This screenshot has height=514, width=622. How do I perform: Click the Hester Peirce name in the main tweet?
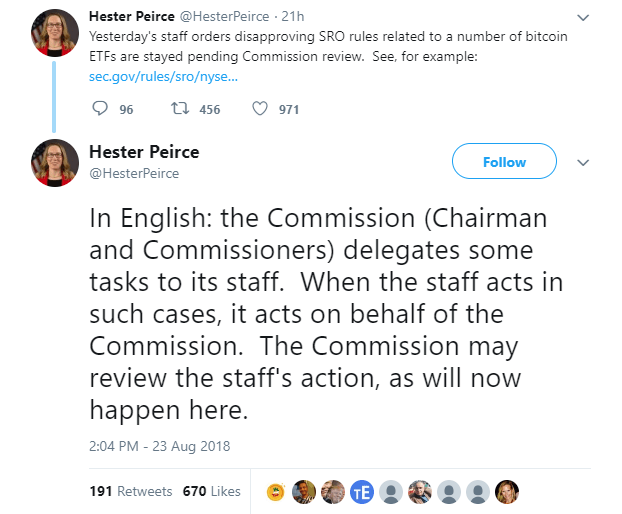[x=144, y=152]
